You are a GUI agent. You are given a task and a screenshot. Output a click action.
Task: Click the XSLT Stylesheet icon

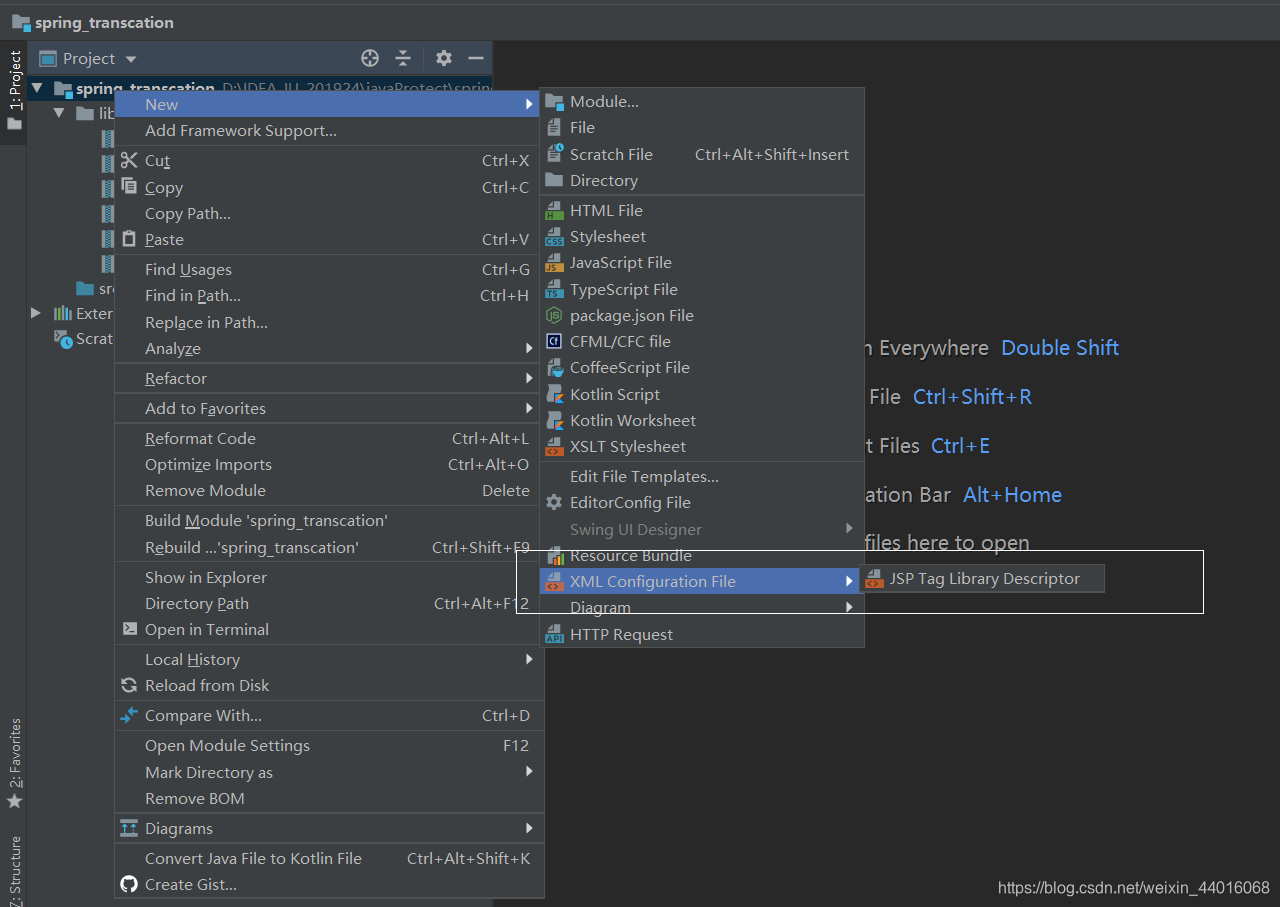tap(554, 446)
